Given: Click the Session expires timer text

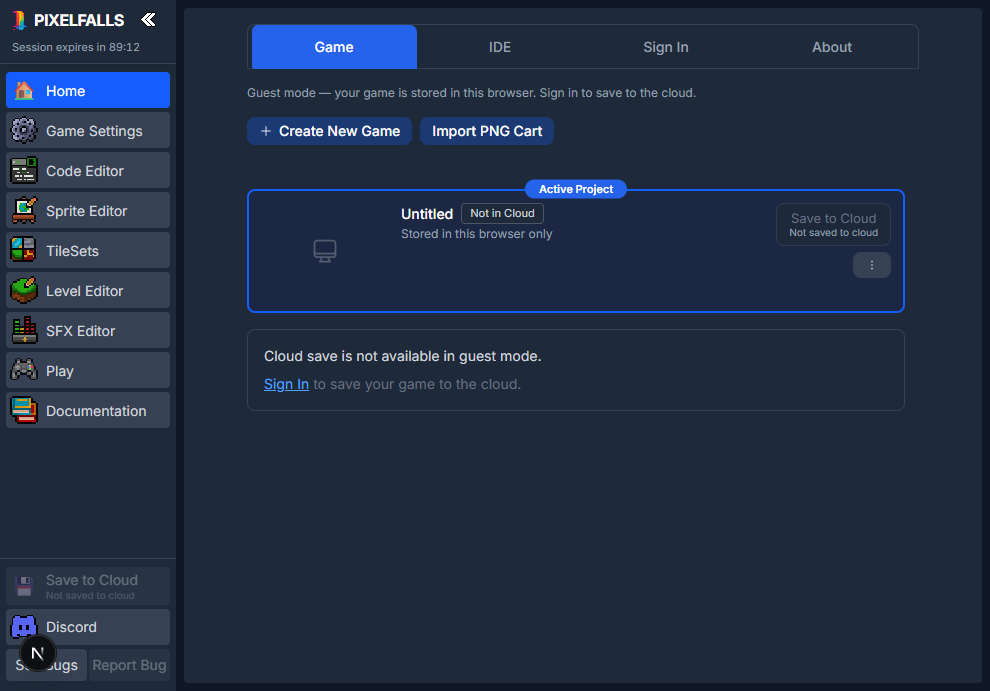Looking at the screenshot, I should pyautogui.click(x=76, y=47).
